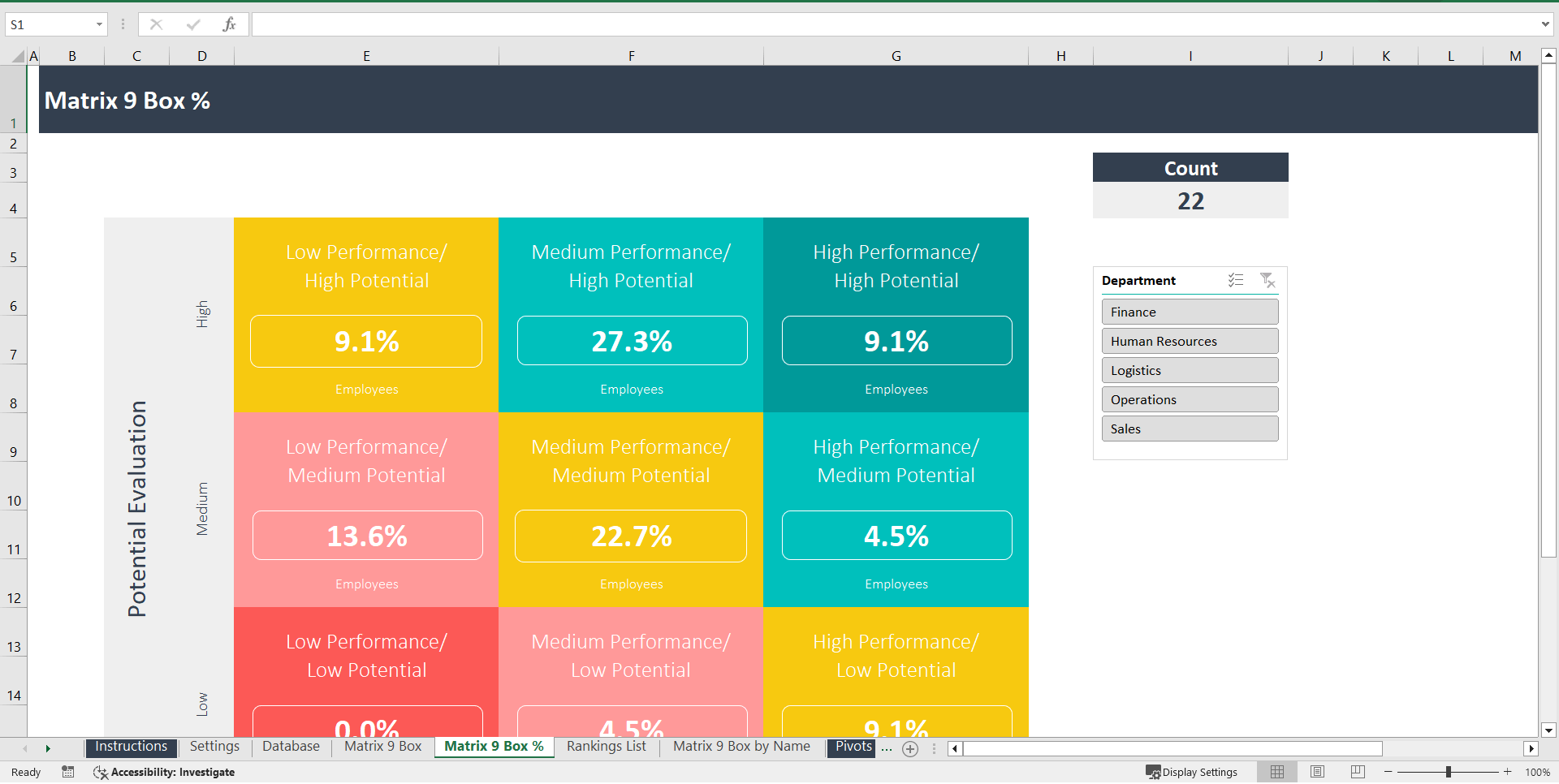Show more sheet tabs via ellipsis
1559x784 pixels.
click(887, 748)
